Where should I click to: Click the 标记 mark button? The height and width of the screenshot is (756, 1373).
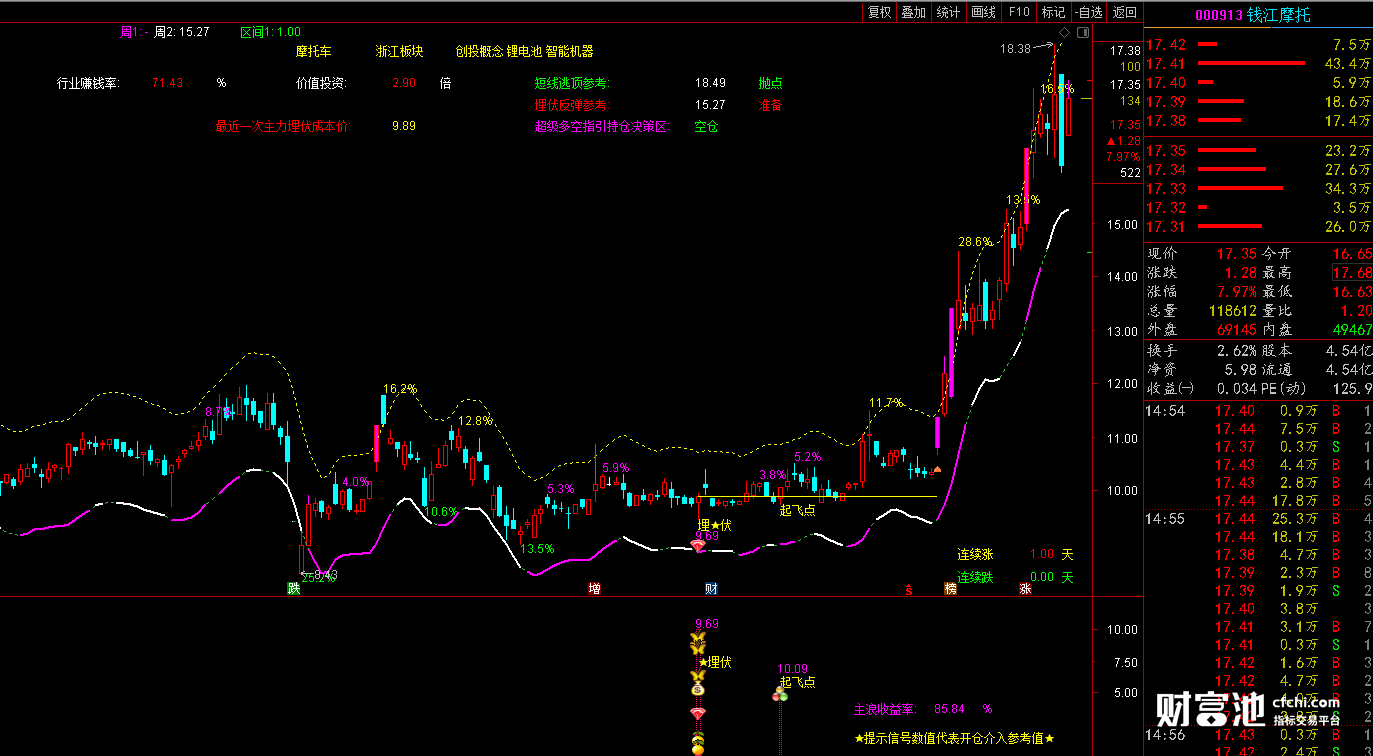[x=1053, y=12]
